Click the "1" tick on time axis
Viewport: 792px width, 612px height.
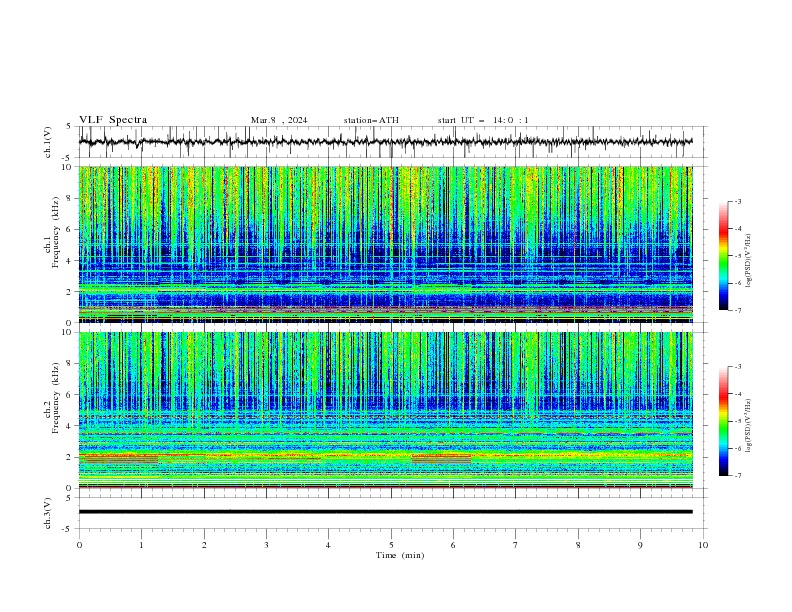(x=141, y=545)
